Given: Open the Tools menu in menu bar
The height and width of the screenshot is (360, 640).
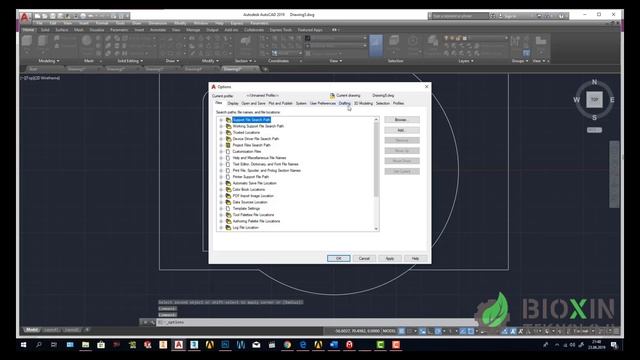Looking at the screenshot, I should click(x=120, y=23).
